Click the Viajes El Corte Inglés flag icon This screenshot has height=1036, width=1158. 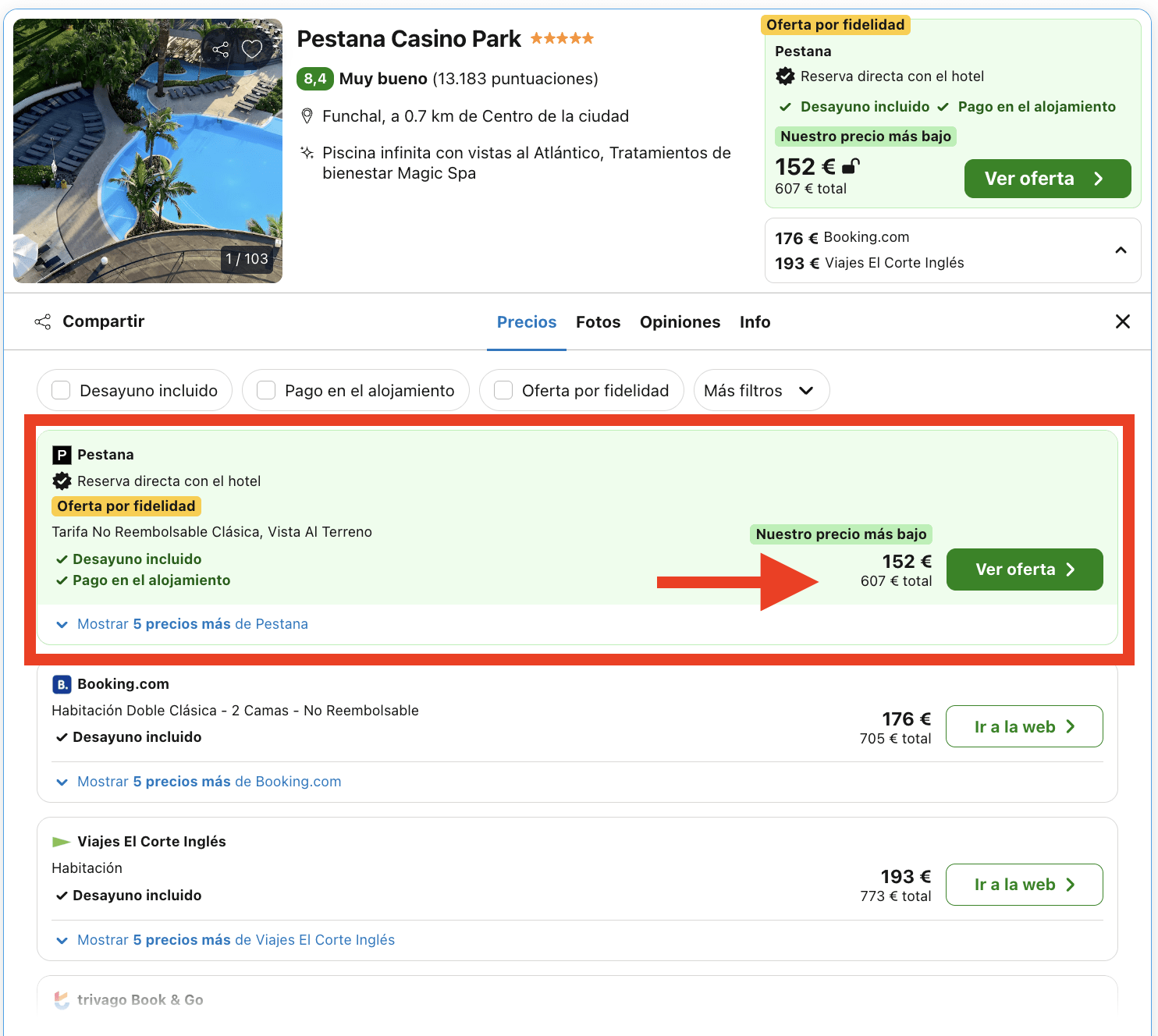[62, 841]
